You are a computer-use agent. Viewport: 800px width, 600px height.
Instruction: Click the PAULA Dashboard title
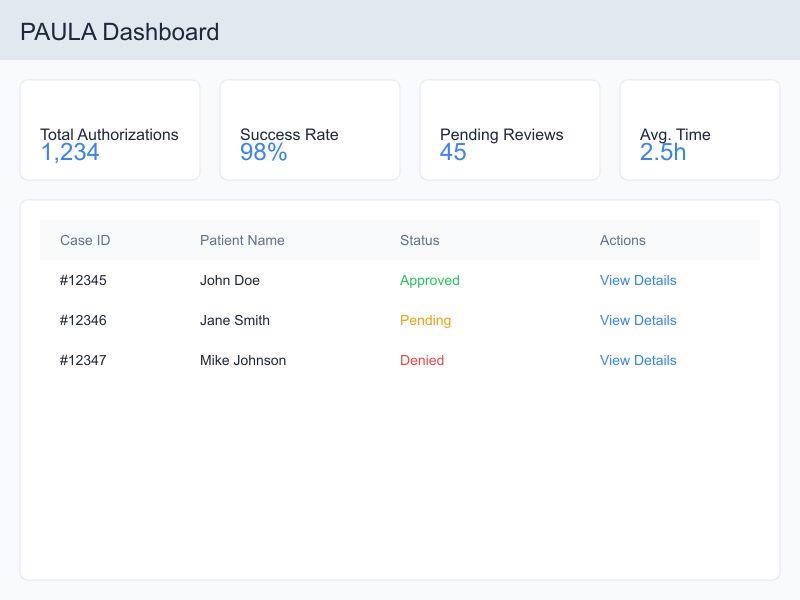(120, 32)
